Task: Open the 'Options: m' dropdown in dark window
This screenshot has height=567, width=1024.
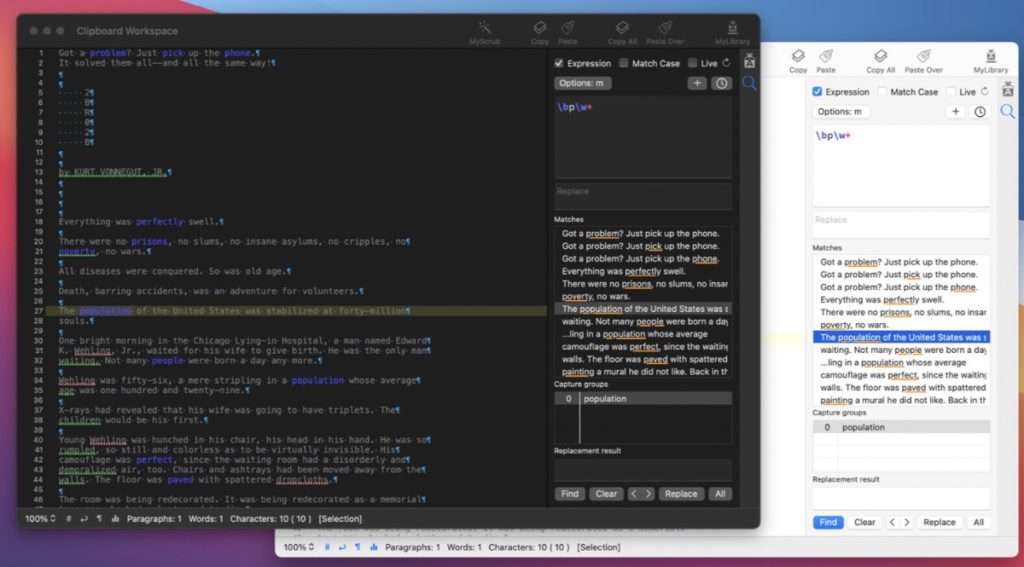Action: [x=583, y=83]
